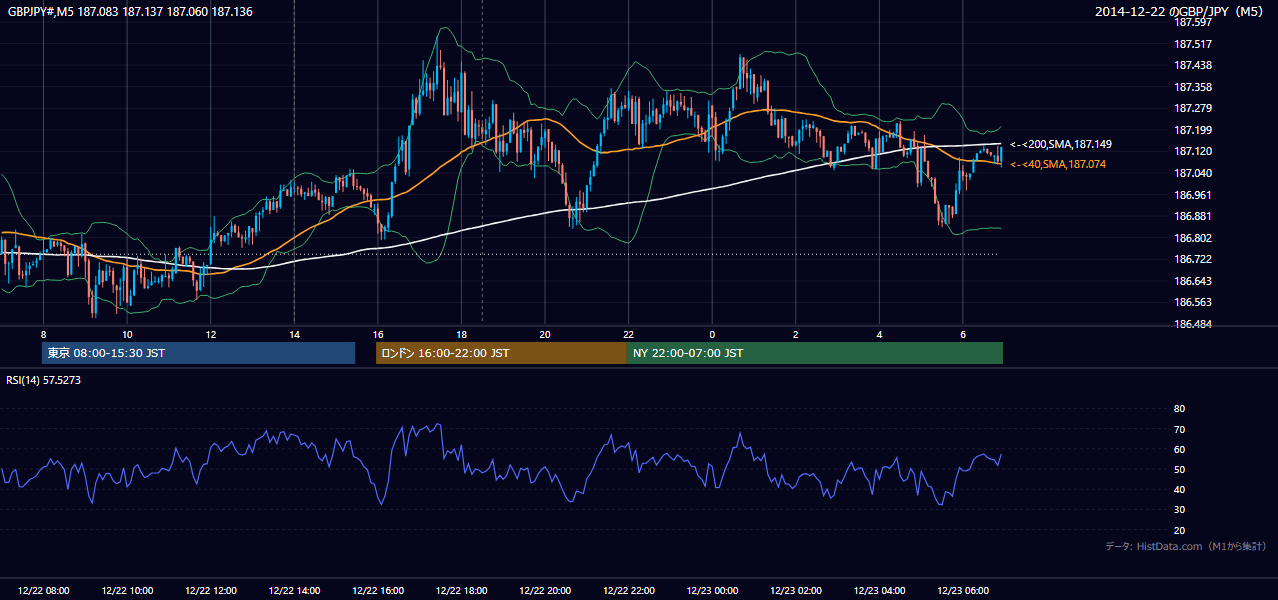Click RSI scale level 40
The width and height of the screenshot is (1278, 600).
[1179, 489]
